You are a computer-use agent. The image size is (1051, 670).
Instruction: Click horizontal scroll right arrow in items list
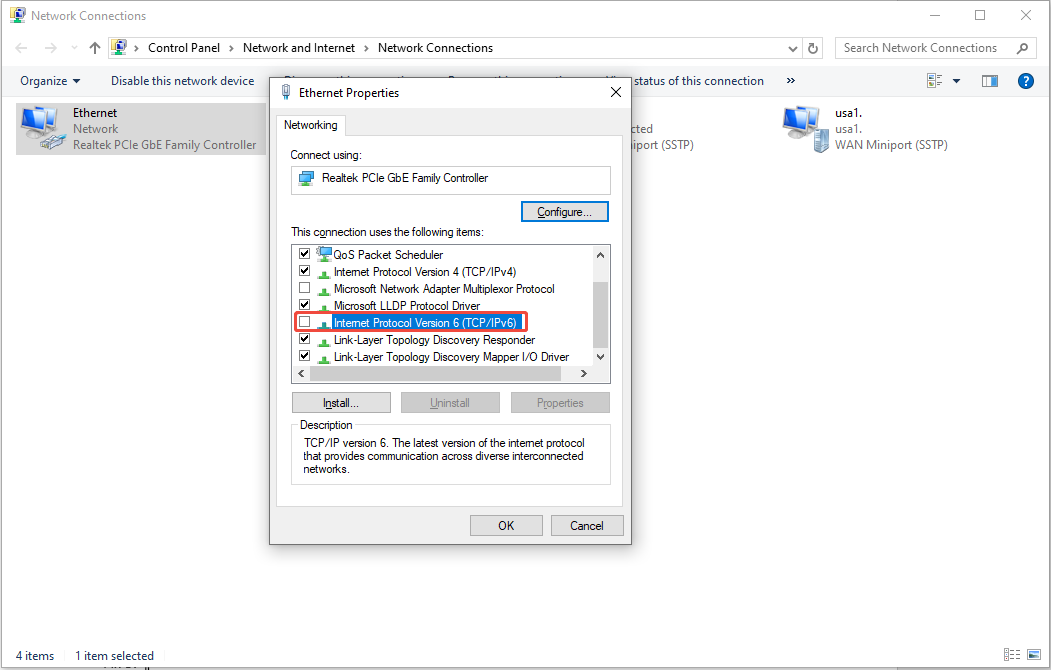(x=584, y=374)
